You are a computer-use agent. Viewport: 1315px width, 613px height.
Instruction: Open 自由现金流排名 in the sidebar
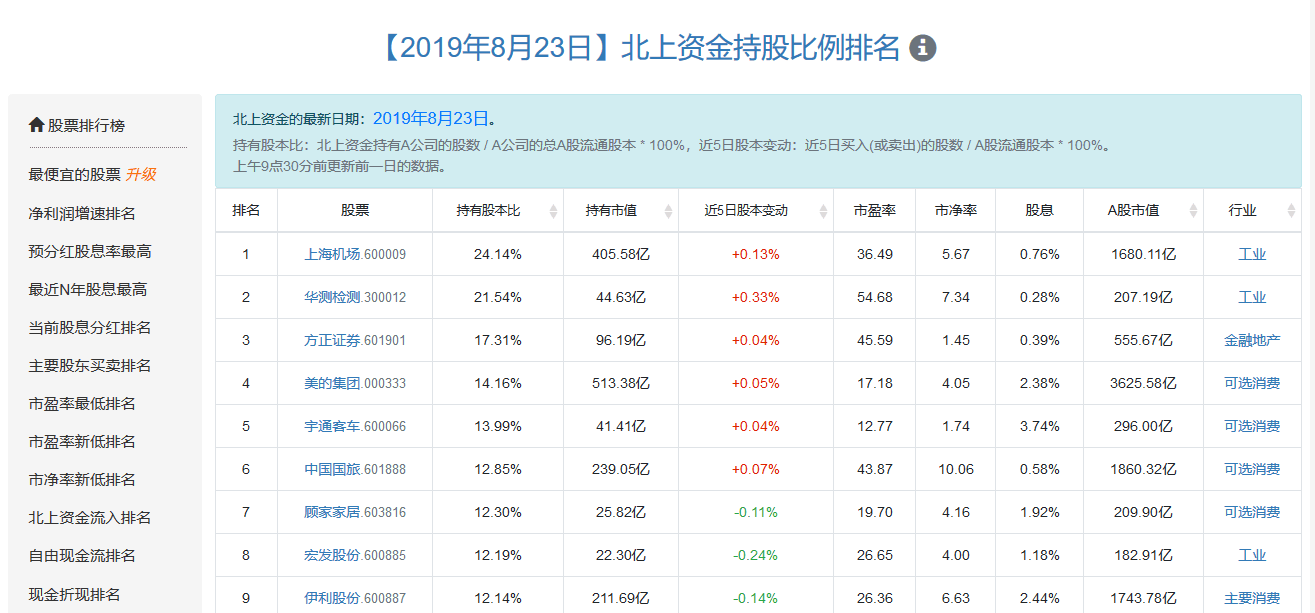(82, 555)
